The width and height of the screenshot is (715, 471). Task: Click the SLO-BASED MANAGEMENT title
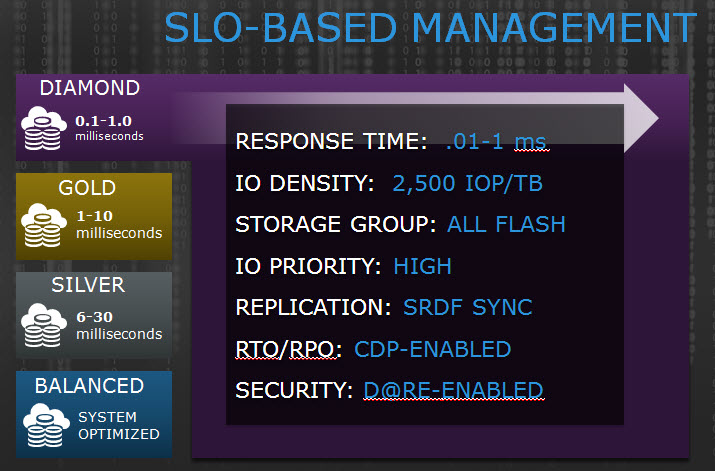(x=430, y=28)
